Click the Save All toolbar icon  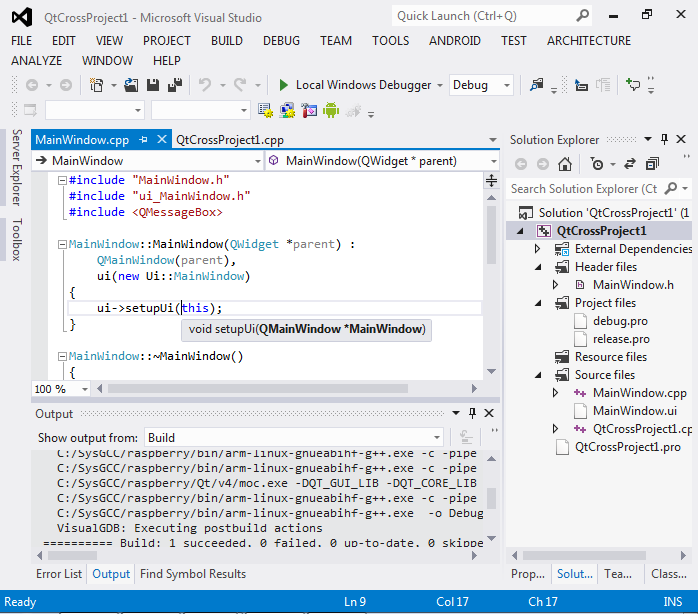click(175, 85)
